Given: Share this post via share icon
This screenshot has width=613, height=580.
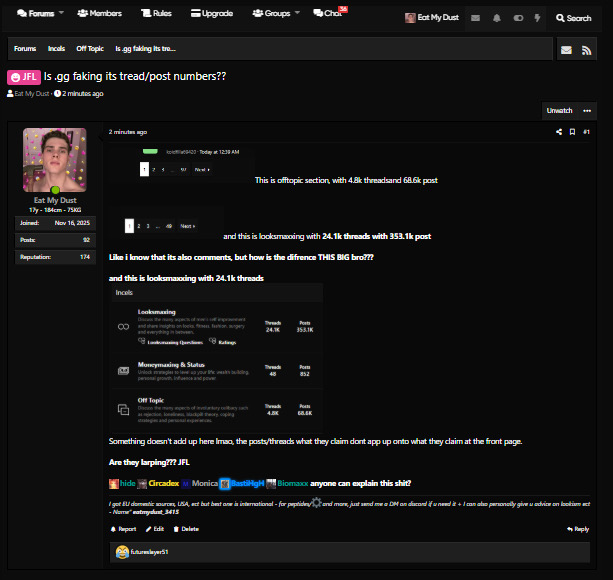Looking at the screenshot, I should pos(559,132).
